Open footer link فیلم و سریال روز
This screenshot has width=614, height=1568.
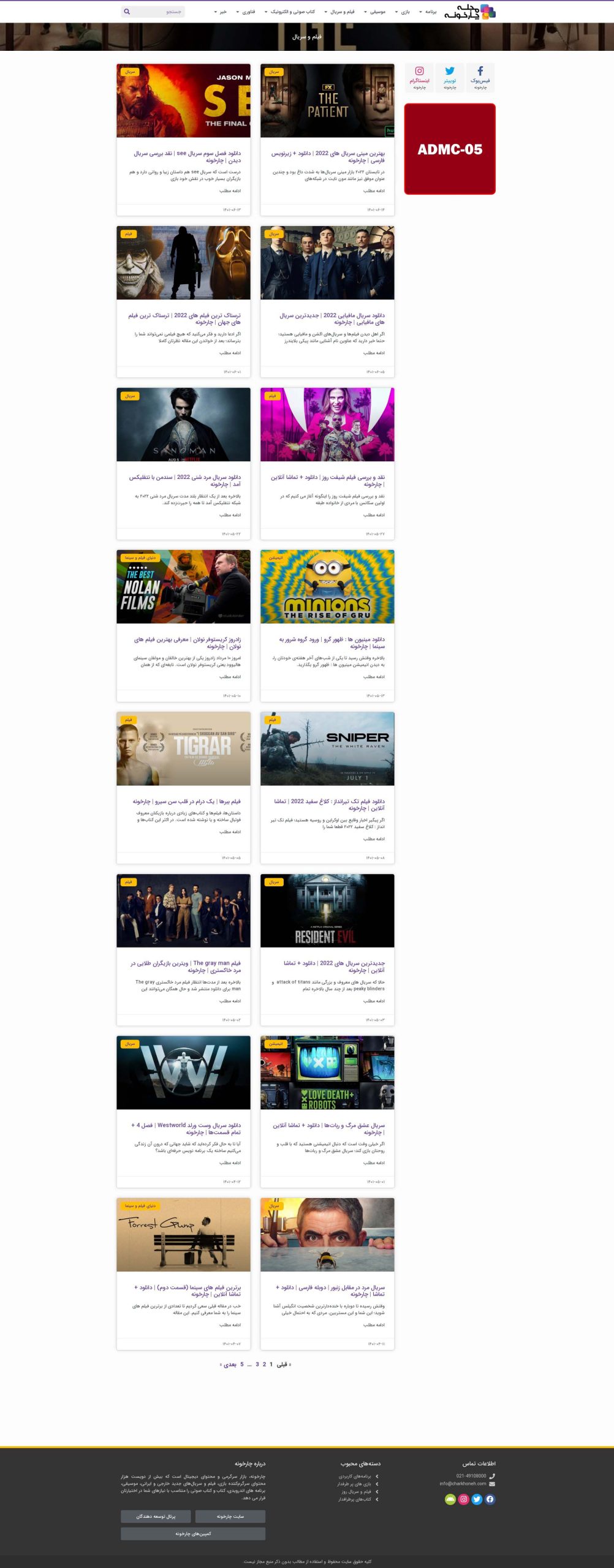tap(357, 1492)
